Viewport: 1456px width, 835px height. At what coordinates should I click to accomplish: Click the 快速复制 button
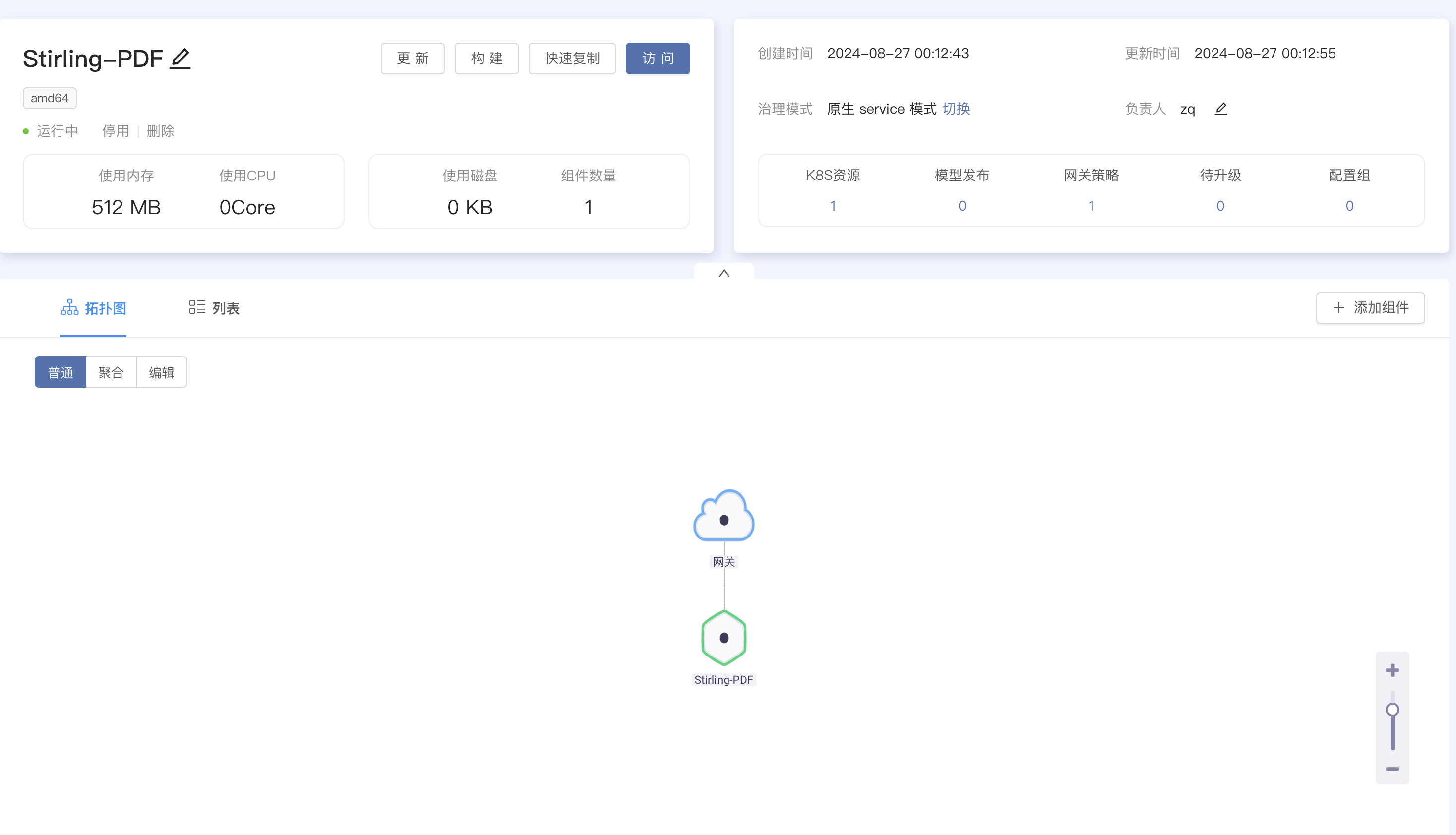coord(572,59)
